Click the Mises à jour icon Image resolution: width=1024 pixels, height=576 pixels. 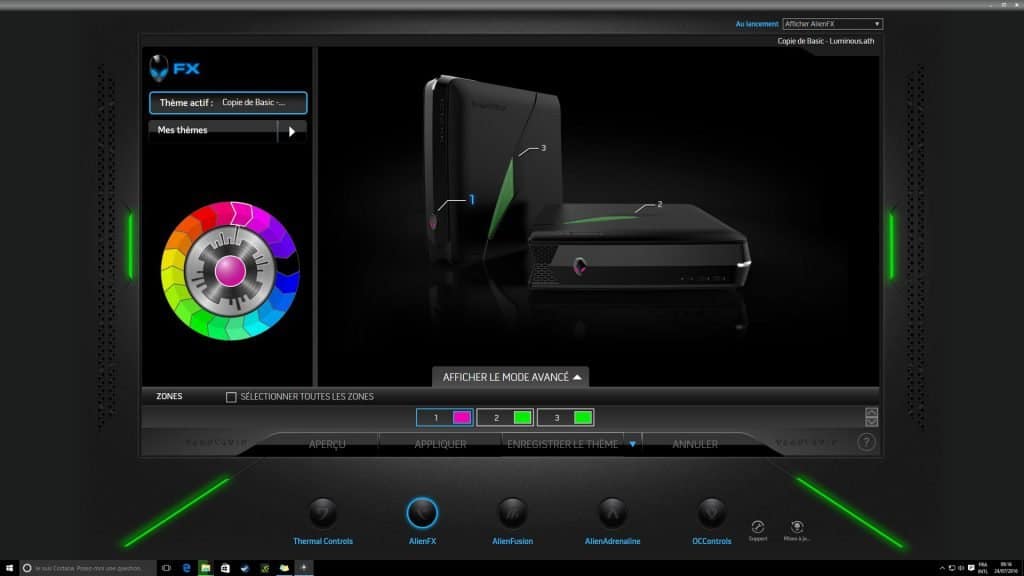pos(797,522)
